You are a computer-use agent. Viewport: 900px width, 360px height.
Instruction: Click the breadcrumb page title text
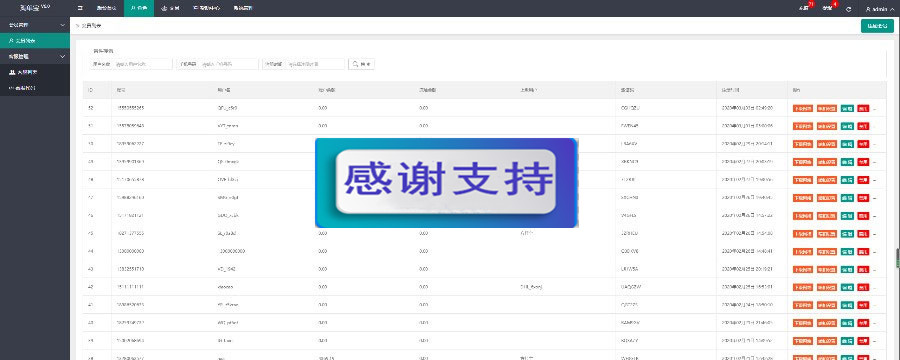91,26
